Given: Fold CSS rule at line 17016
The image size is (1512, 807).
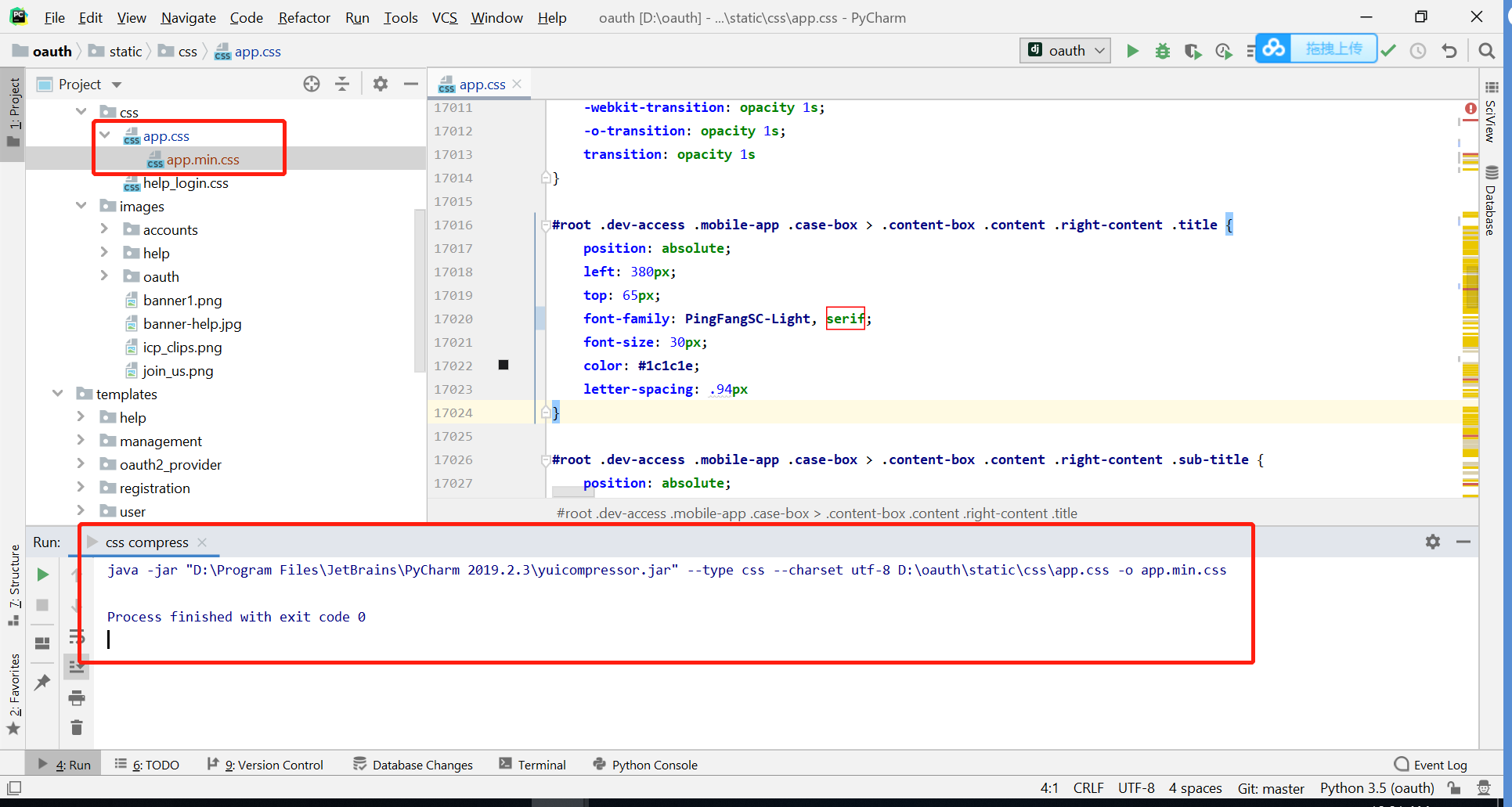Looking at the screenshot, I should pyautogui.click(x=545, y=225).
